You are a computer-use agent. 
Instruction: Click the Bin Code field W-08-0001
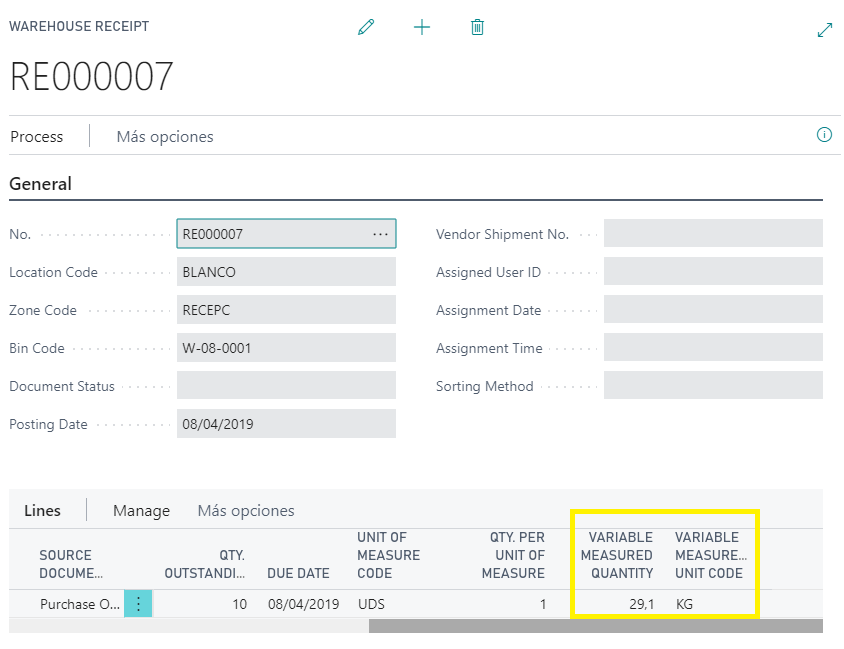(286, 348)
